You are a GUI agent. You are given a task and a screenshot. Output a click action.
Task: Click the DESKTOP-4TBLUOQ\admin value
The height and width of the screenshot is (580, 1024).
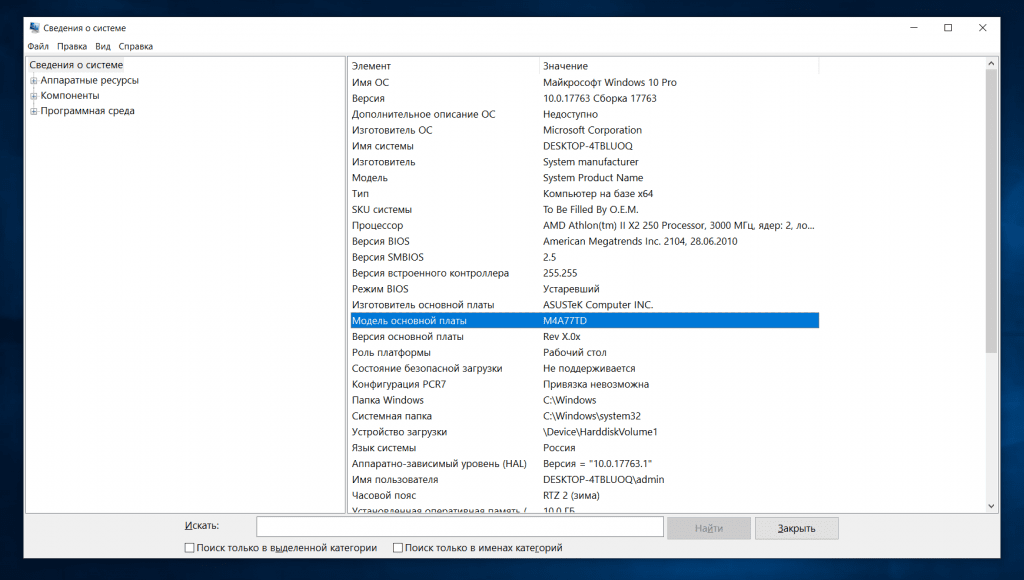[603, 479]
